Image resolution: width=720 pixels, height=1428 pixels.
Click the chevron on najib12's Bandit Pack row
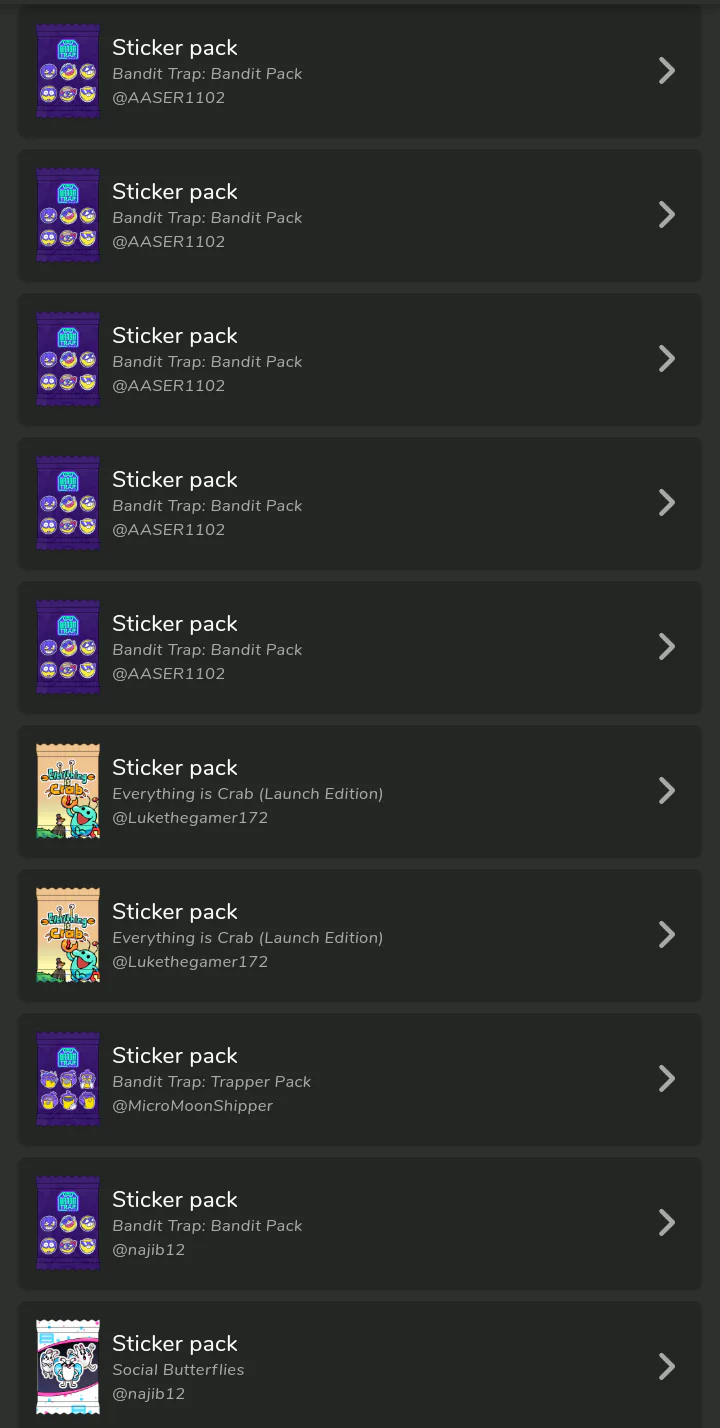click(667, 1222)
